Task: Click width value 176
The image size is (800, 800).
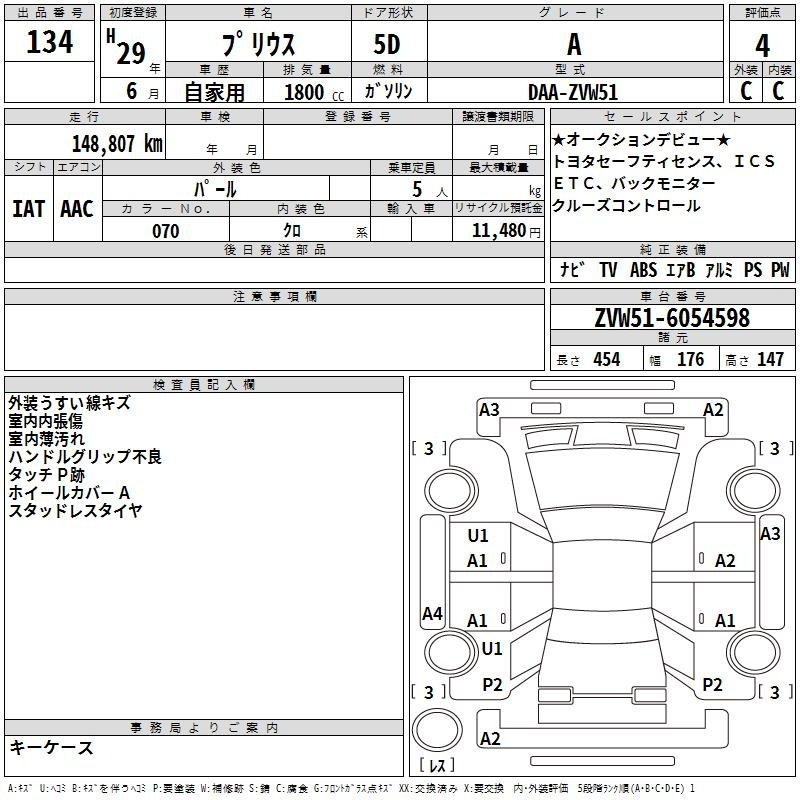Action: point(690,359)
